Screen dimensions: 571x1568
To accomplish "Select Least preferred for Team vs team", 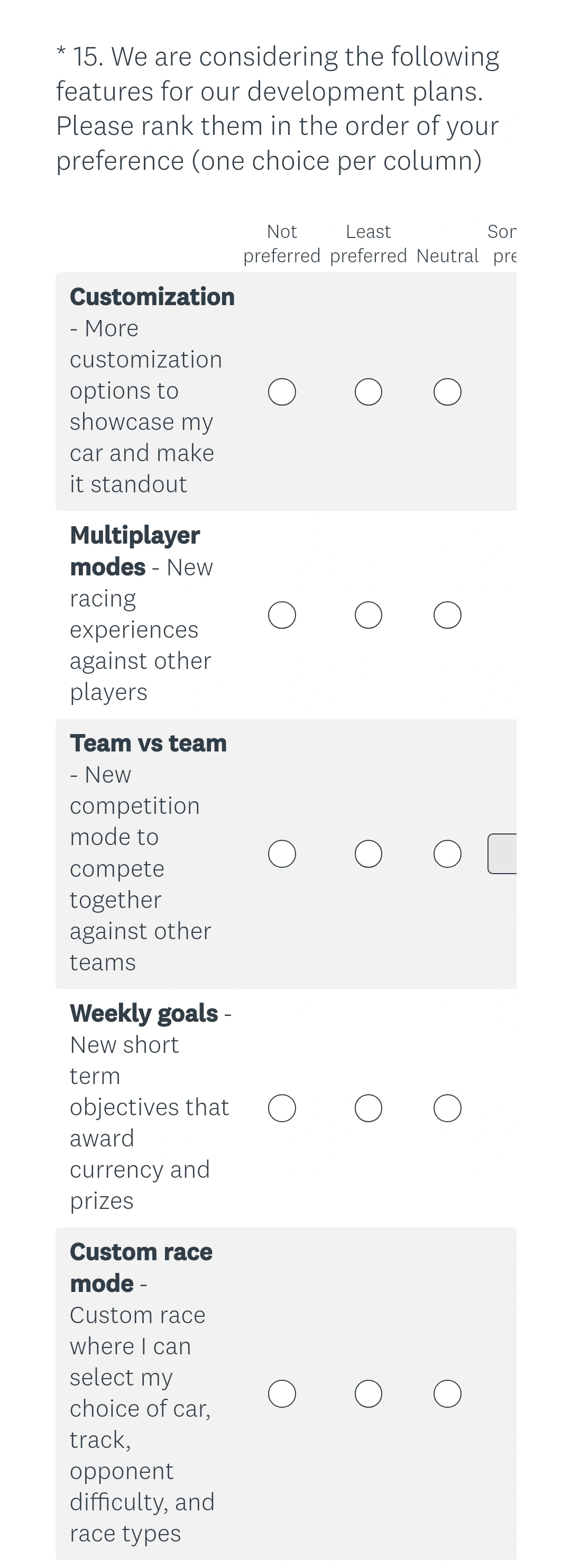I will tap(367, 854).
